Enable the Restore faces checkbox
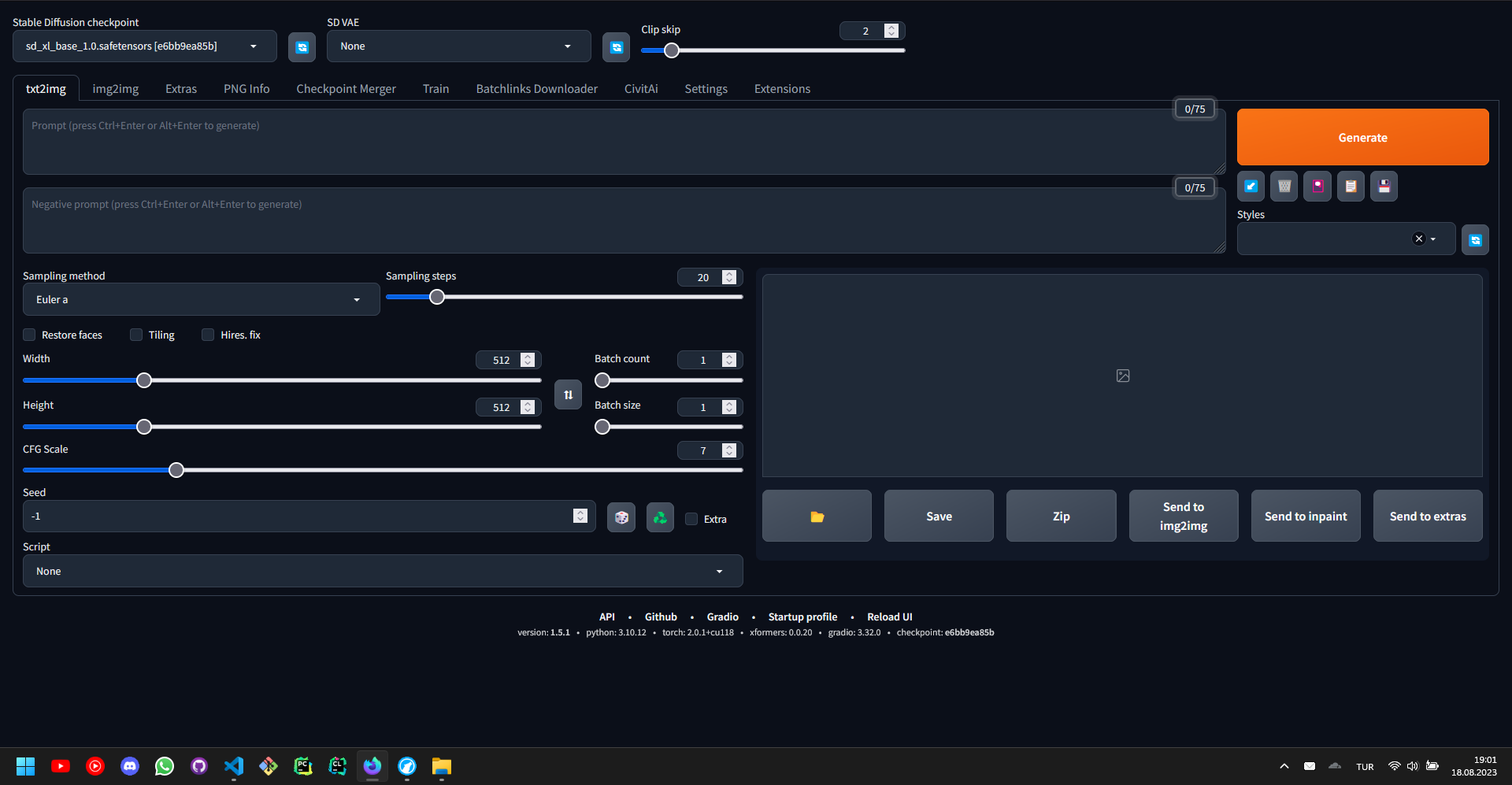 30,335
